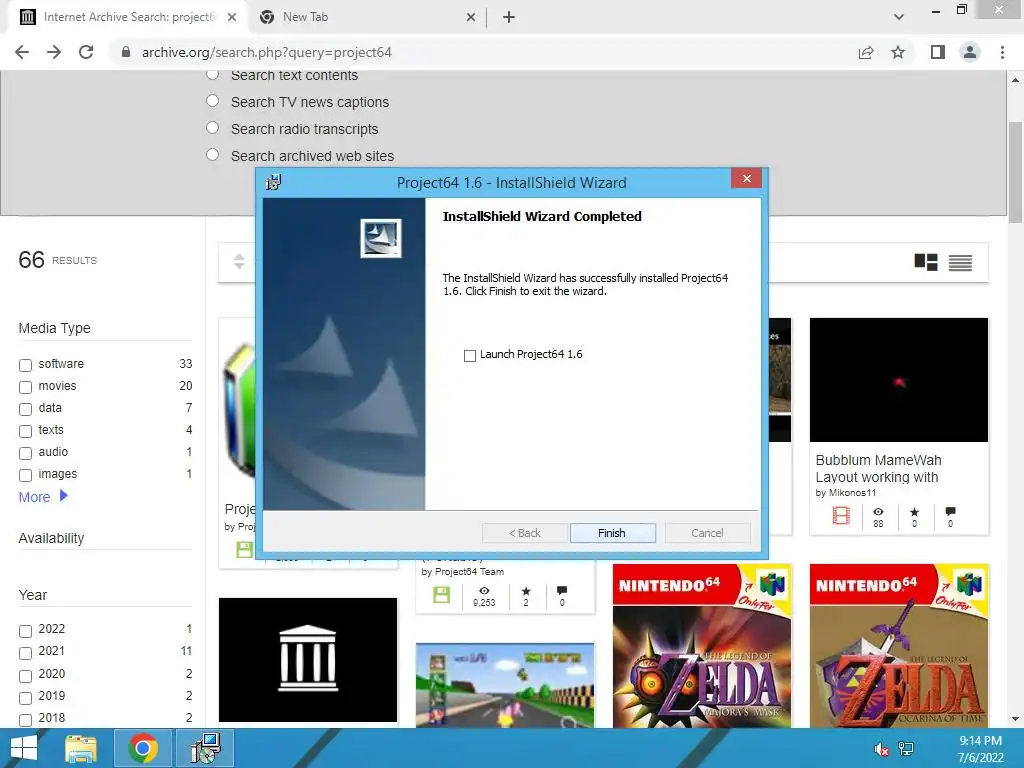The width and height of the screenshot is (1024, 768).
Task: Close the Internet Archive Search tab
Action: [232, 17]
